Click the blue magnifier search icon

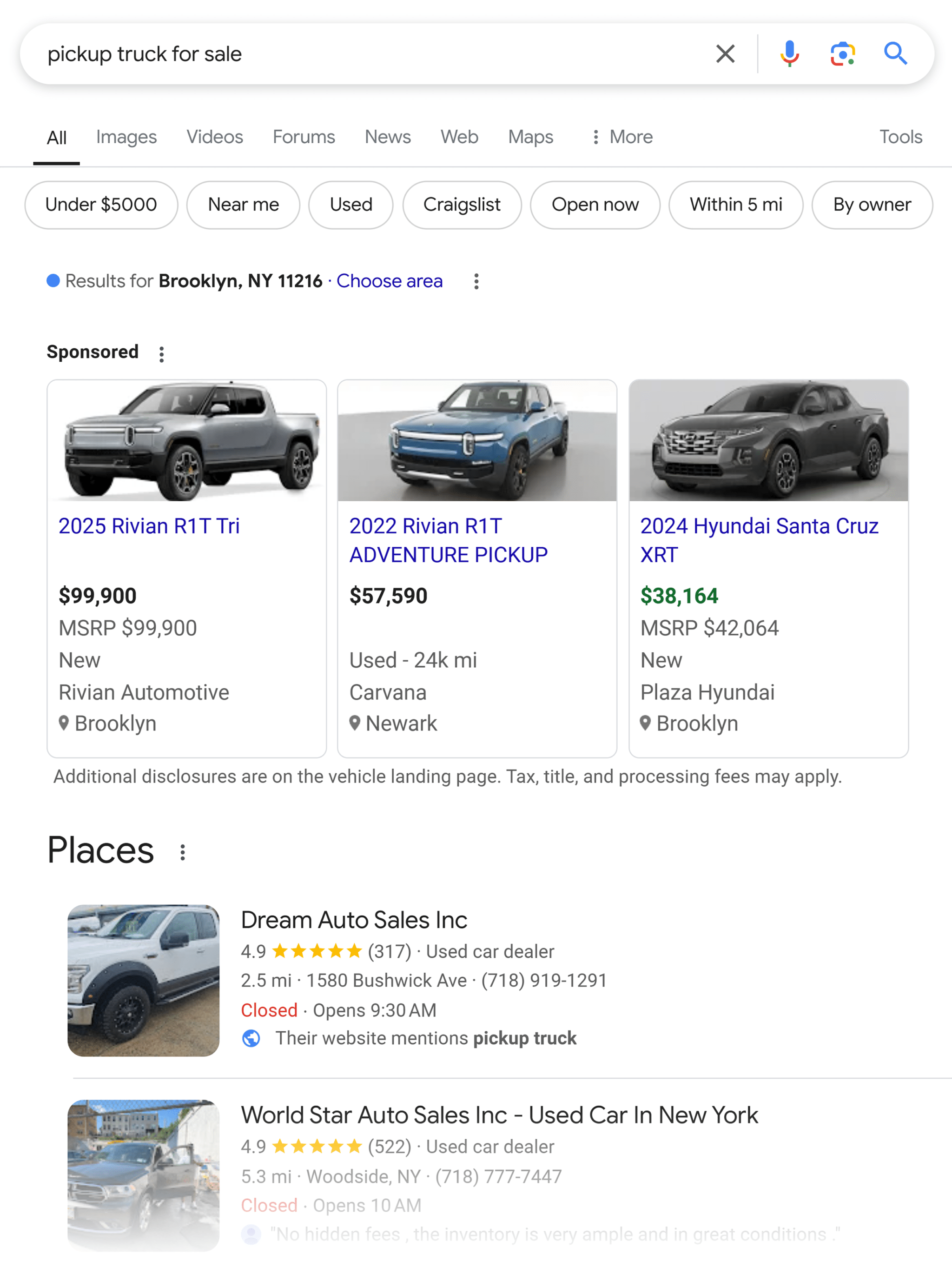tap(896, 54)
